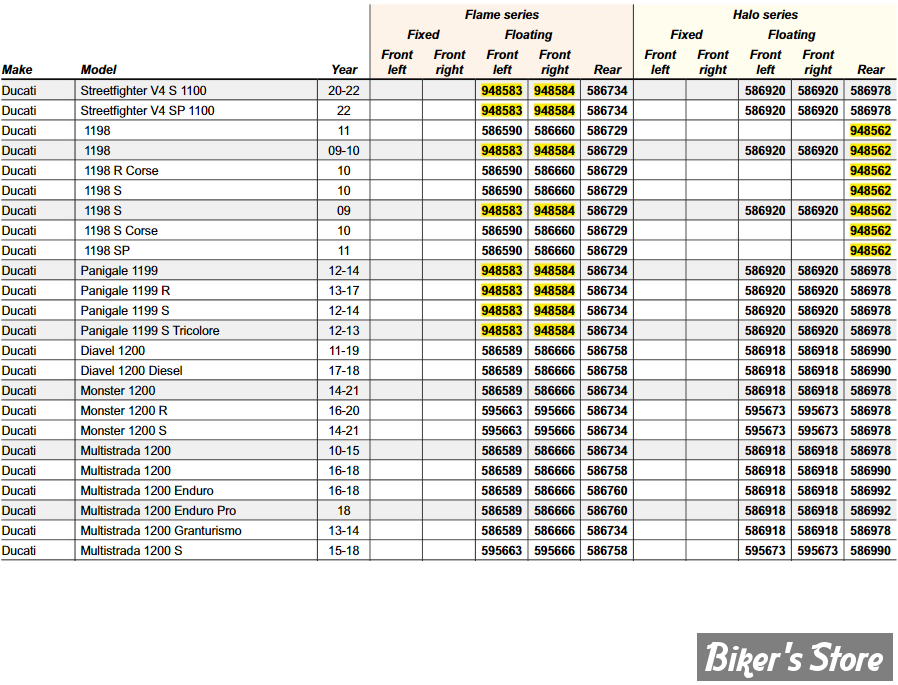Click Panigale 1199 R model cell
This screenshot has width=898, height=685.
(x=125, y=291)
